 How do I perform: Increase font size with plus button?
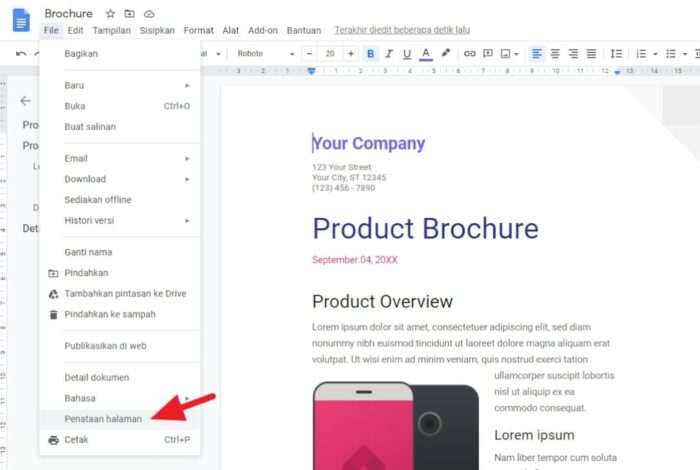[351, 54]
